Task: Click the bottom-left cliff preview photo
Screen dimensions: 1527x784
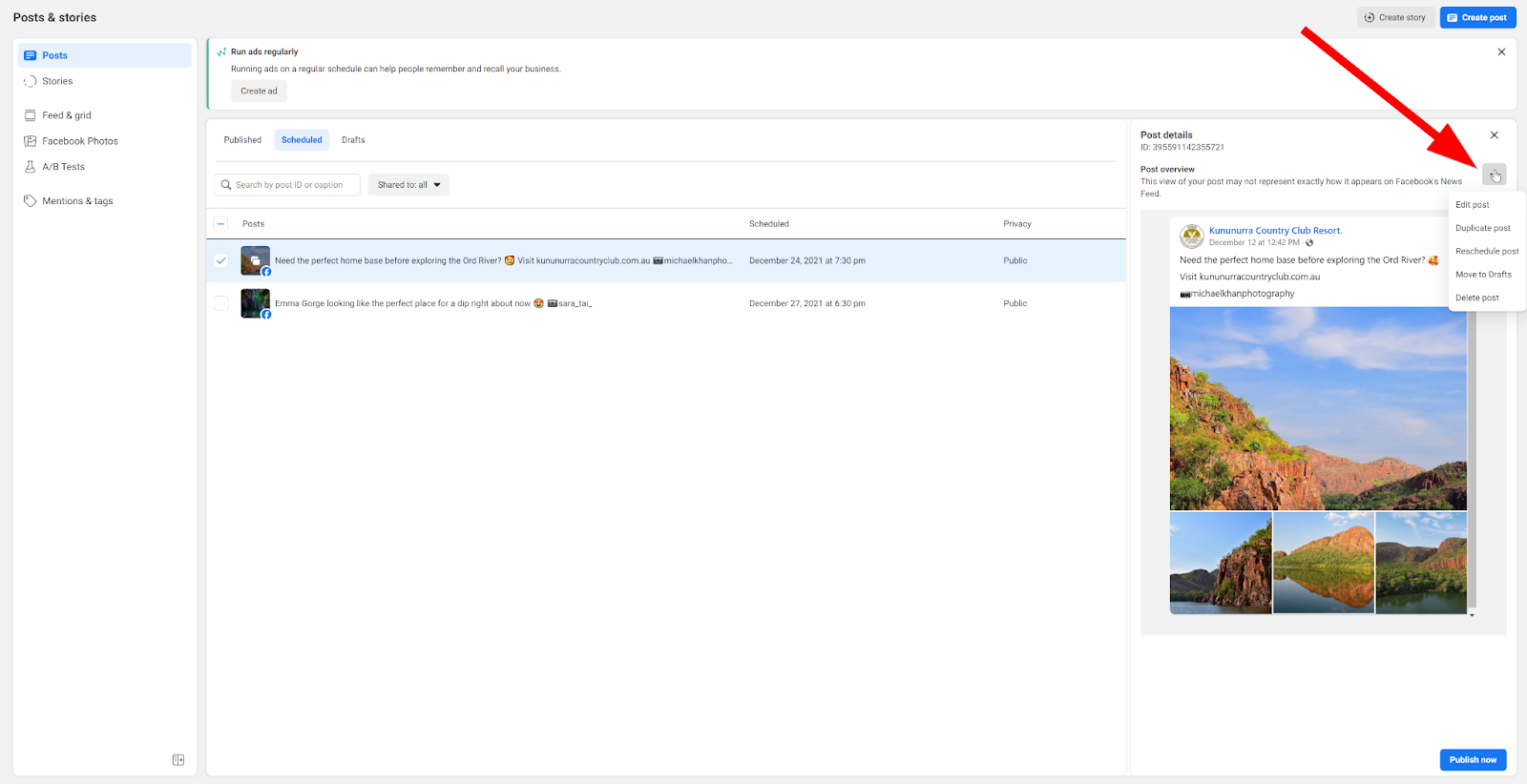Action: point(1221,563)
